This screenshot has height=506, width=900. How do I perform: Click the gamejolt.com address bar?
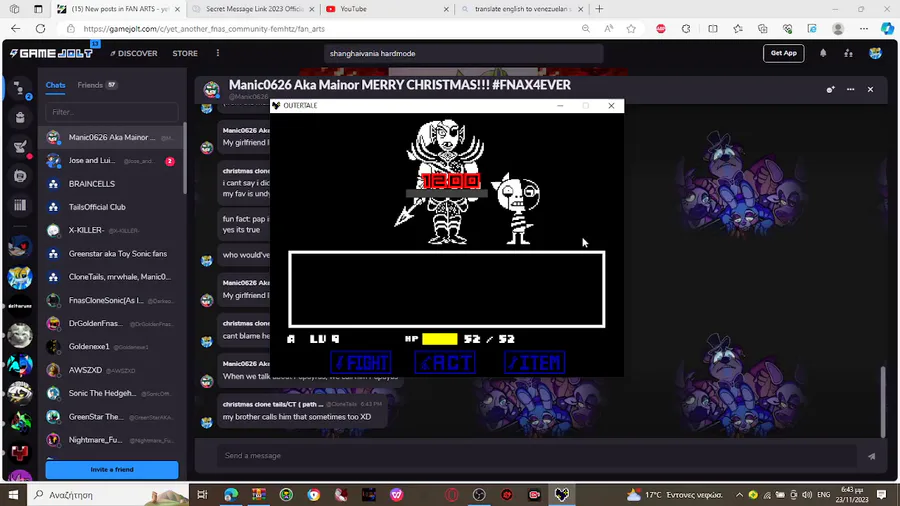(x=321, y=29)
